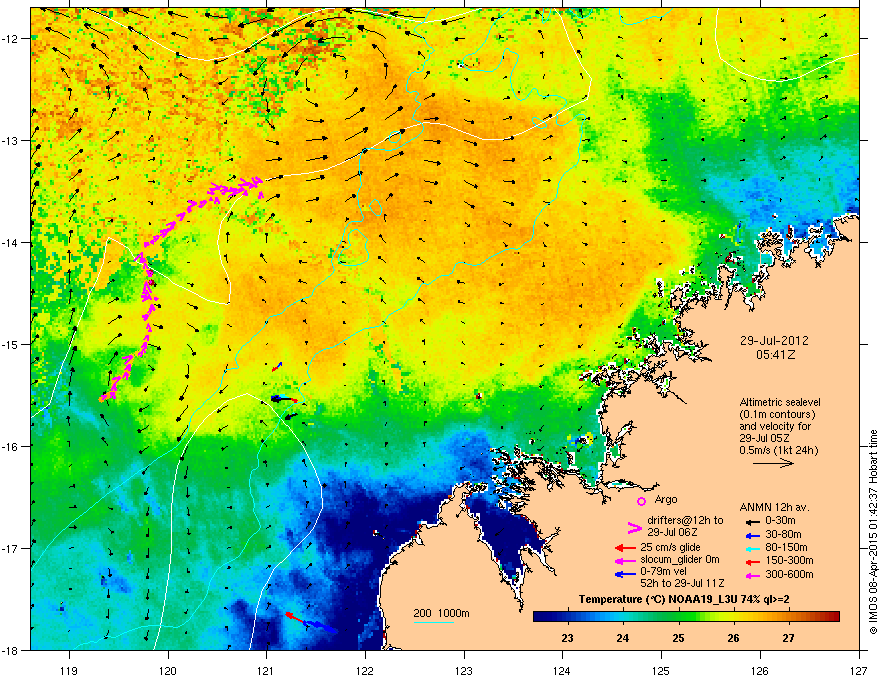Click the slocum_glider 0m label
Viewport: 880px width, 680px height.
tap(680, 560)
